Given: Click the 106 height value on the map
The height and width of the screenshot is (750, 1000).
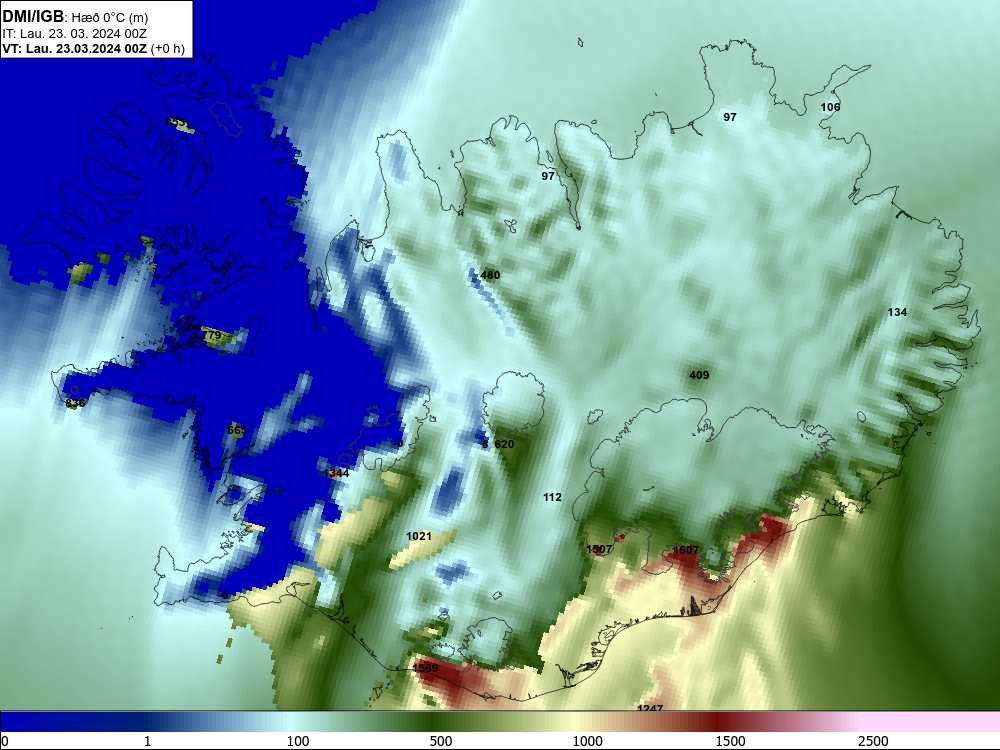Looking at the screenshot, I should (x=830, y=107).
